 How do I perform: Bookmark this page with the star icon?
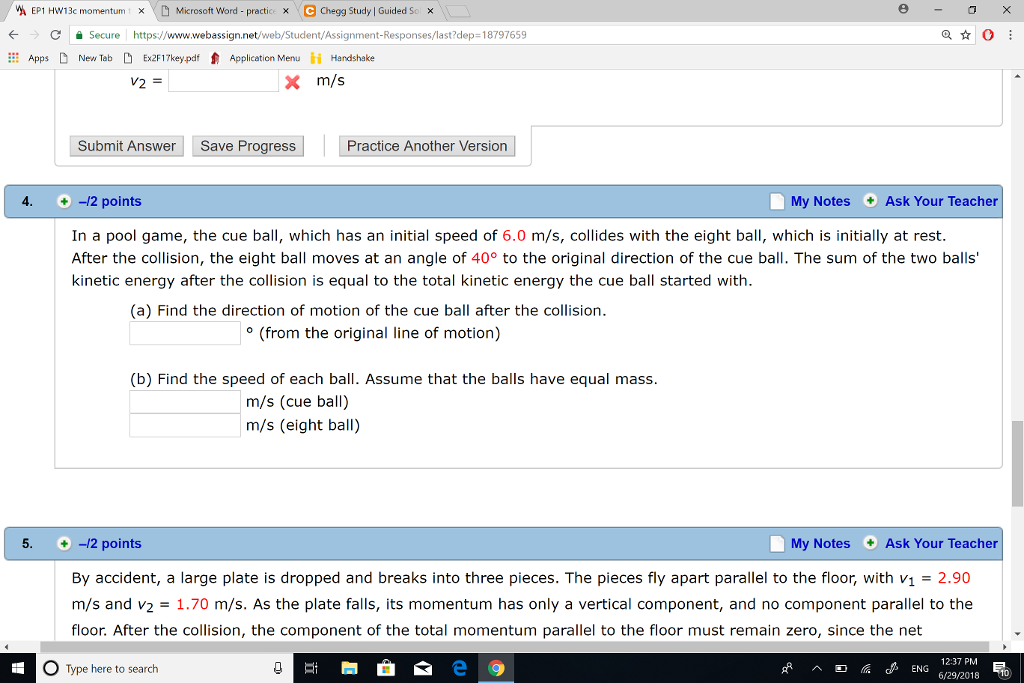click(x=966, y=35)
